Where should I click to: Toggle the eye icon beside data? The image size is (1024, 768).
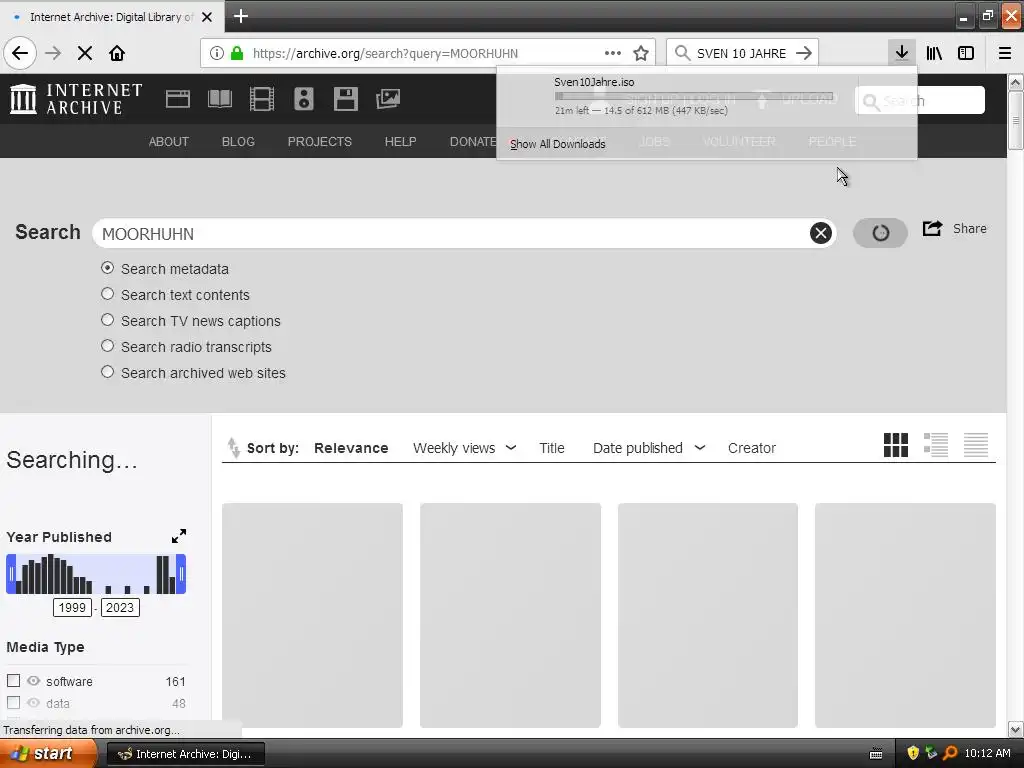pos(33,703)
